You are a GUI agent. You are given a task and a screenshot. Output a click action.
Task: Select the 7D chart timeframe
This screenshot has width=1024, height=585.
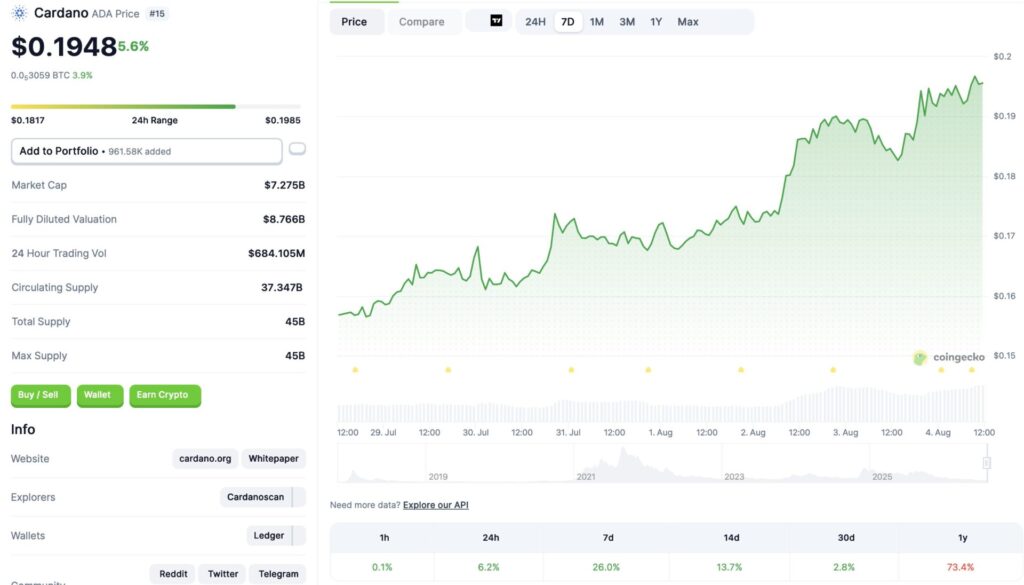(568, 22)
